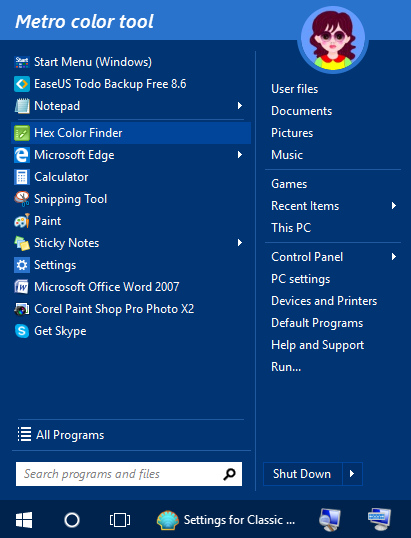Image resolution: width=411 pixels, height=538 pixels.
Task: Click the Control Panel label
Action: coord(307,257)
